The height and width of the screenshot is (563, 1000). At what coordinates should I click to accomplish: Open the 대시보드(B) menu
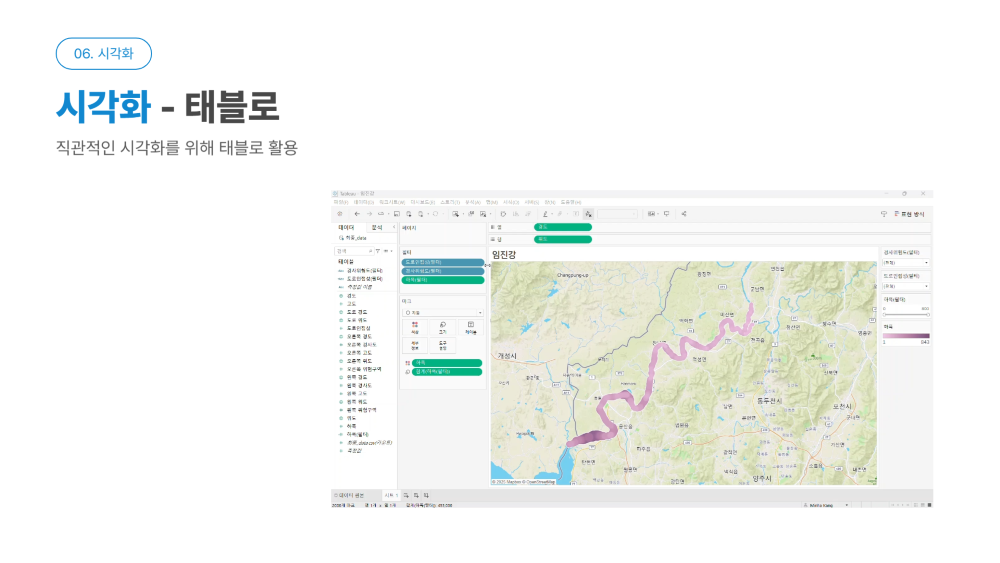click(x=422, y=202)
